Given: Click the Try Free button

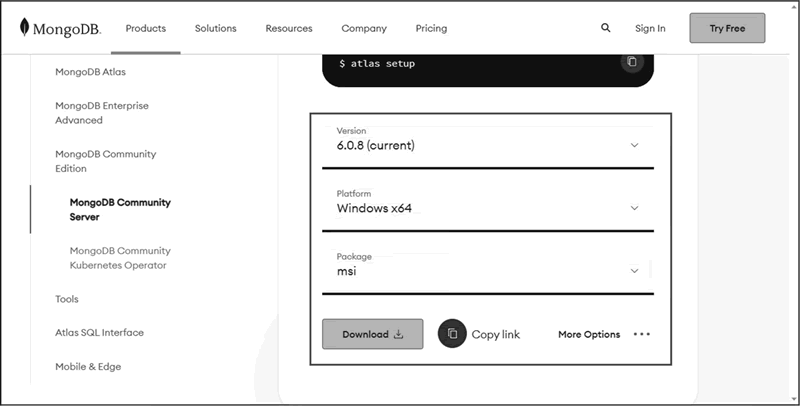Looking at the screenshot, I should click(x=727, y=28).
